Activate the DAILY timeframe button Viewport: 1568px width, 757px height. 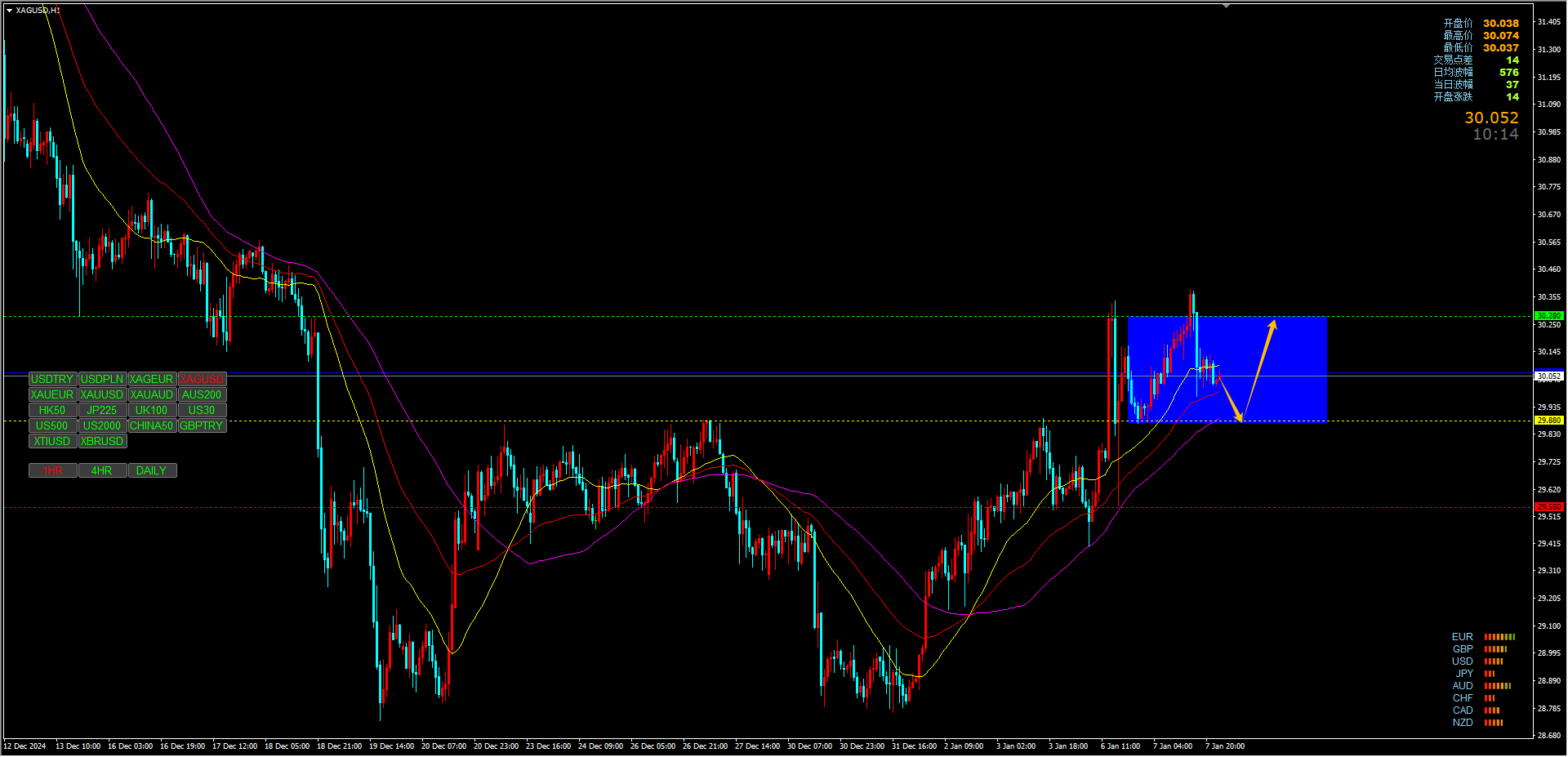(x=152, y=470)
